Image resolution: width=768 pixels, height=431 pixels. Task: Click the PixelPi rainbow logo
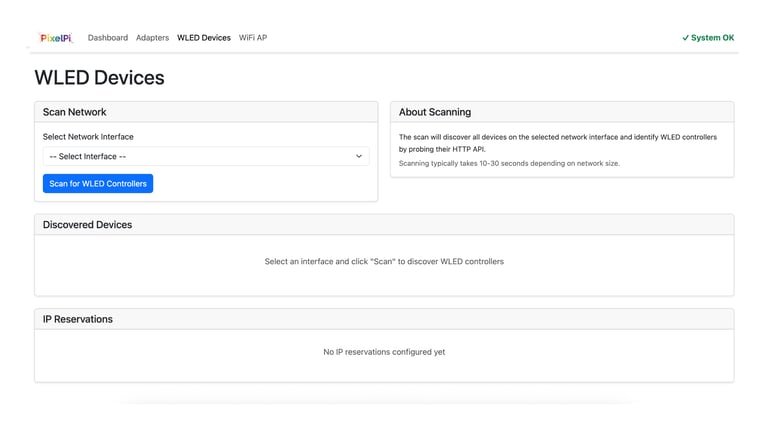(x=56, y=38)
